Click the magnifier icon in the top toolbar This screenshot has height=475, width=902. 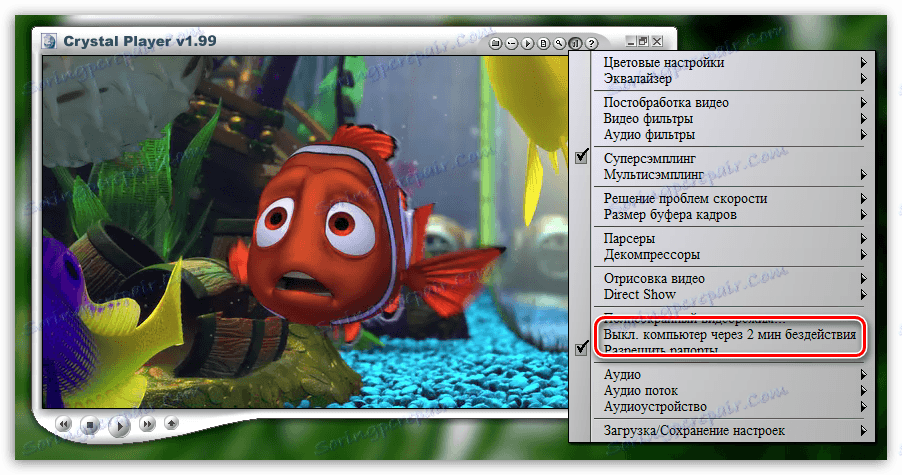pyautogui.click(x=559, y=44)
